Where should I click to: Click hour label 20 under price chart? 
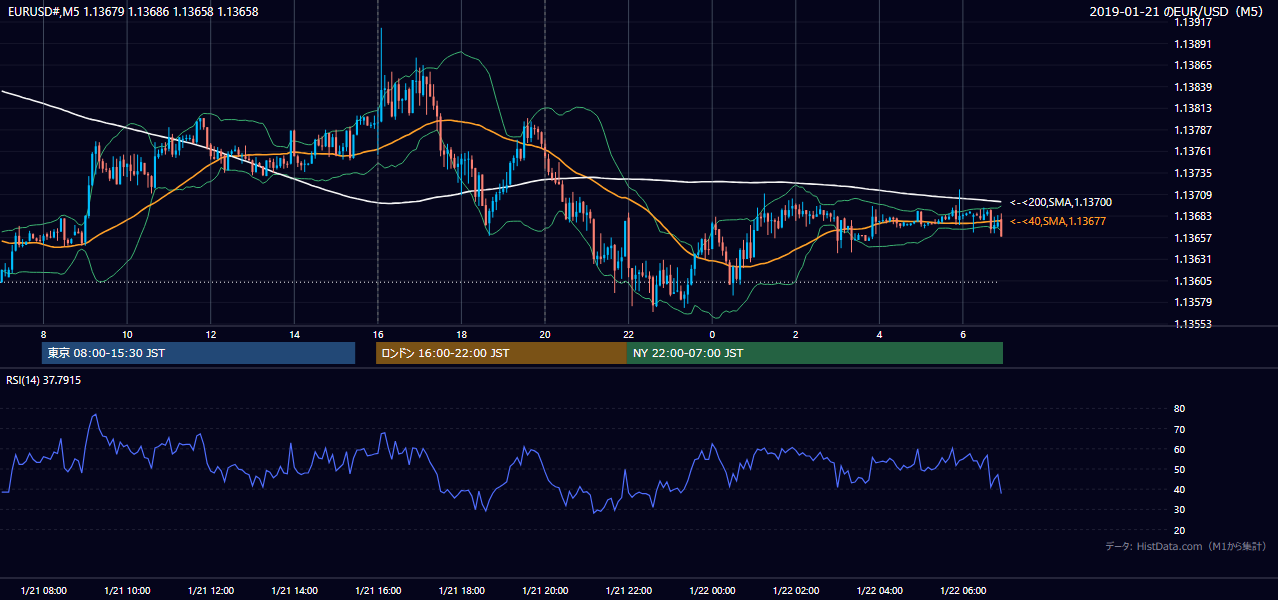coord(545,334)
